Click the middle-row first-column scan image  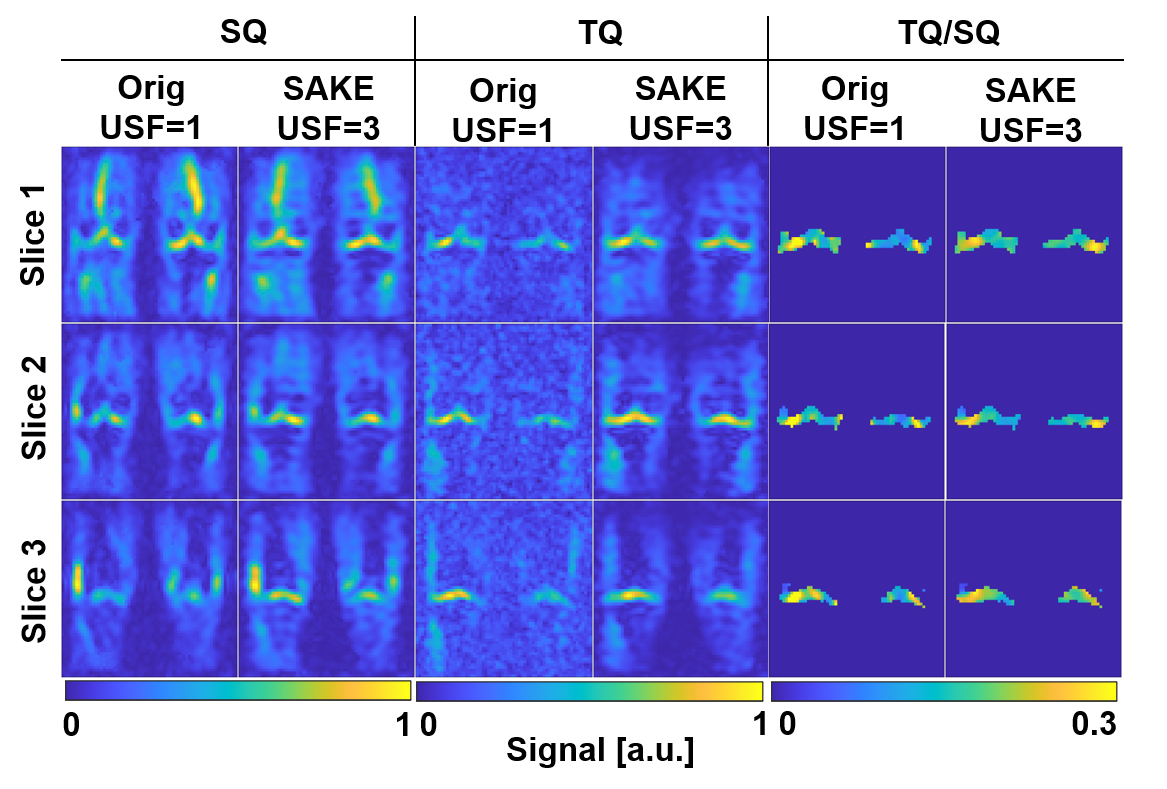click(x=150, y=411)
